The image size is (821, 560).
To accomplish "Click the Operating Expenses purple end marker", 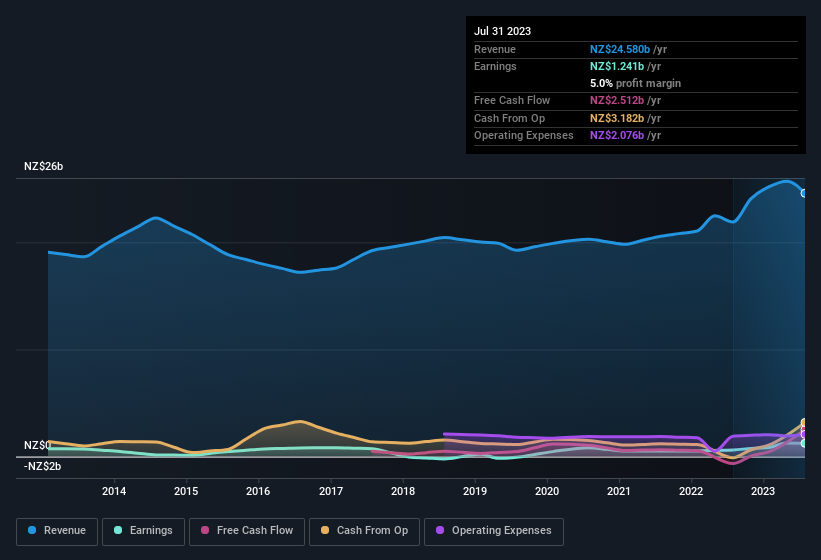I will click(x=804, y=434).
